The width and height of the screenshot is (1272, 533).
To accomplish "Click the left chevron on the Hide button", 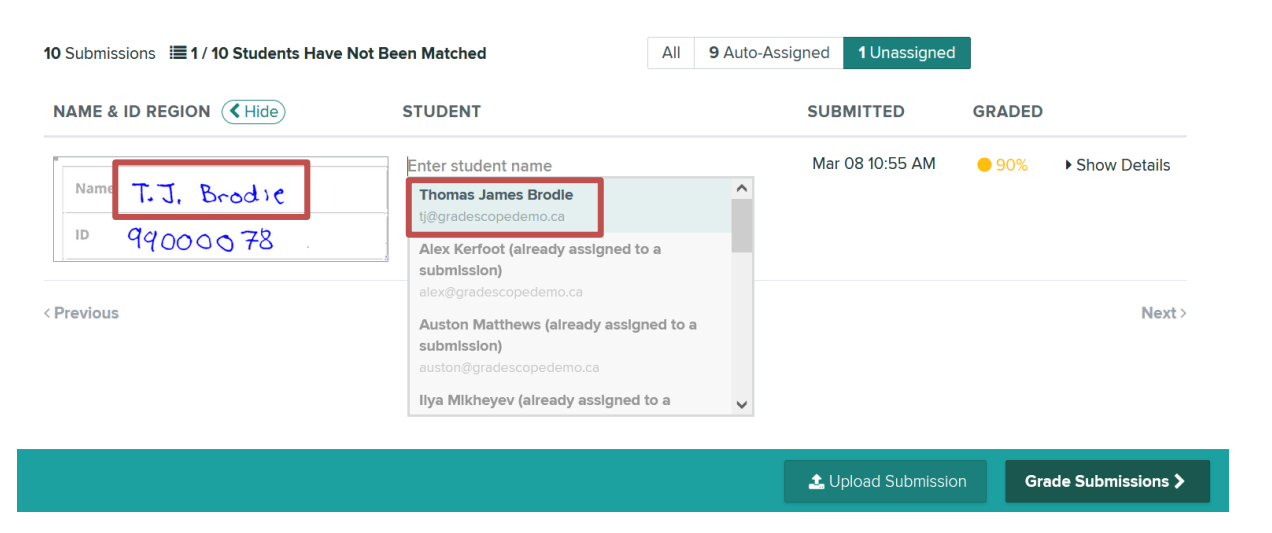I will tap(235, 112).
